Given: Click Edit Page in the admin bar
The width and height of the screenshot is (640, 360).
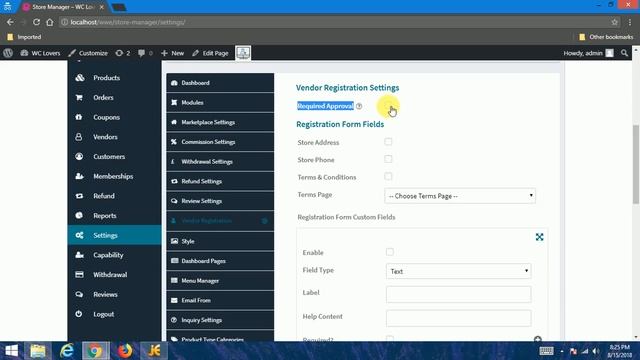Looking at the screenshot, I should [210, 53].
